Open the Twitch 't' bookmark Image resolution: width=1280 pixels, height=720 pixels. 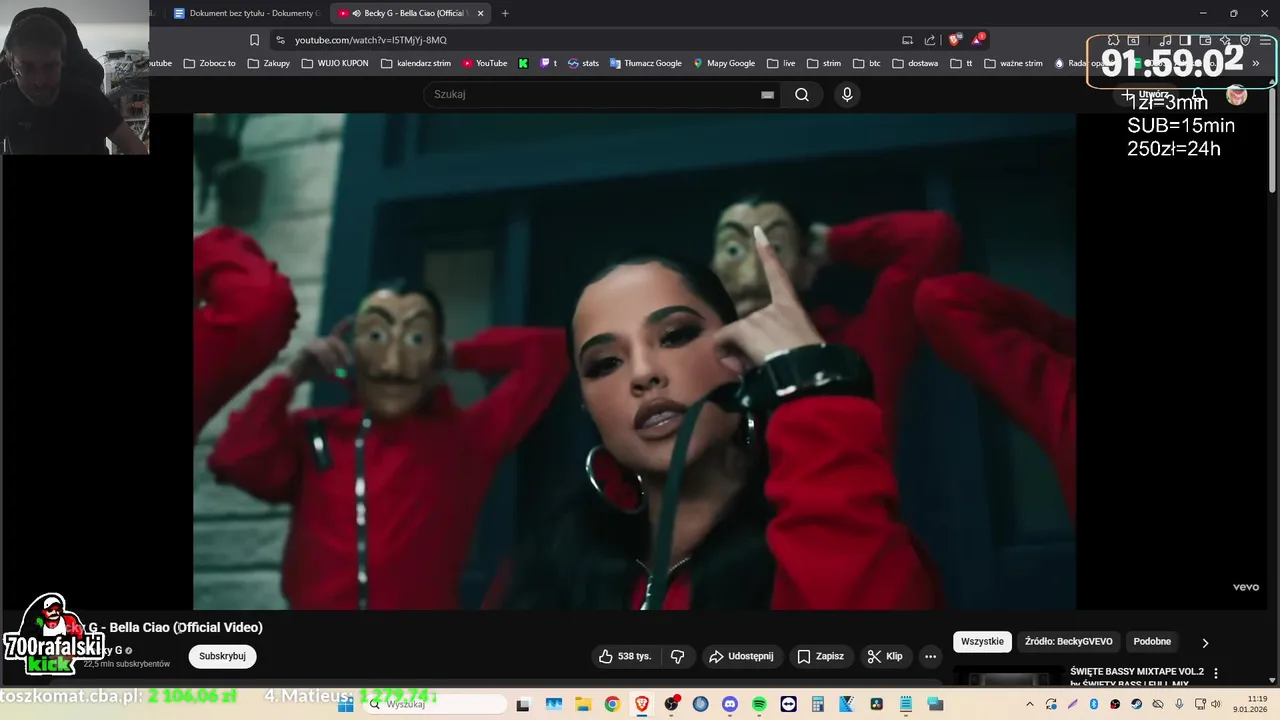click(549, 63)
